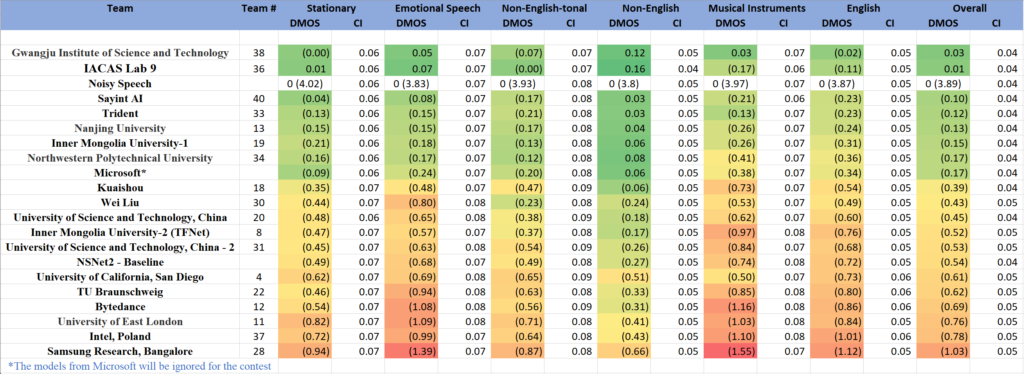Click the Musical Instruments header cell
Screen dimensions: 1024x374
click(757, 8)
